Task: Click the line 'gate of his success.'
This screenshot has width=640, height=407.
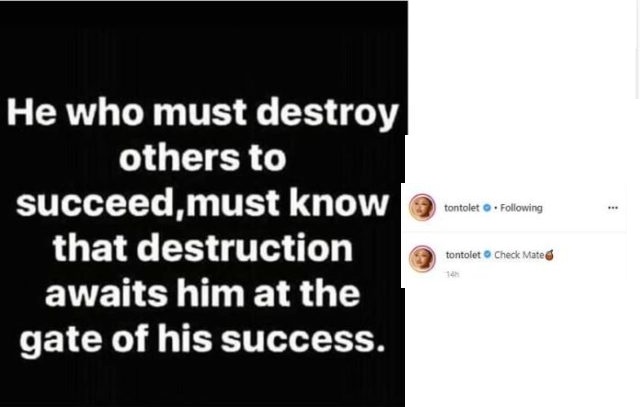Action: [202, 340]
